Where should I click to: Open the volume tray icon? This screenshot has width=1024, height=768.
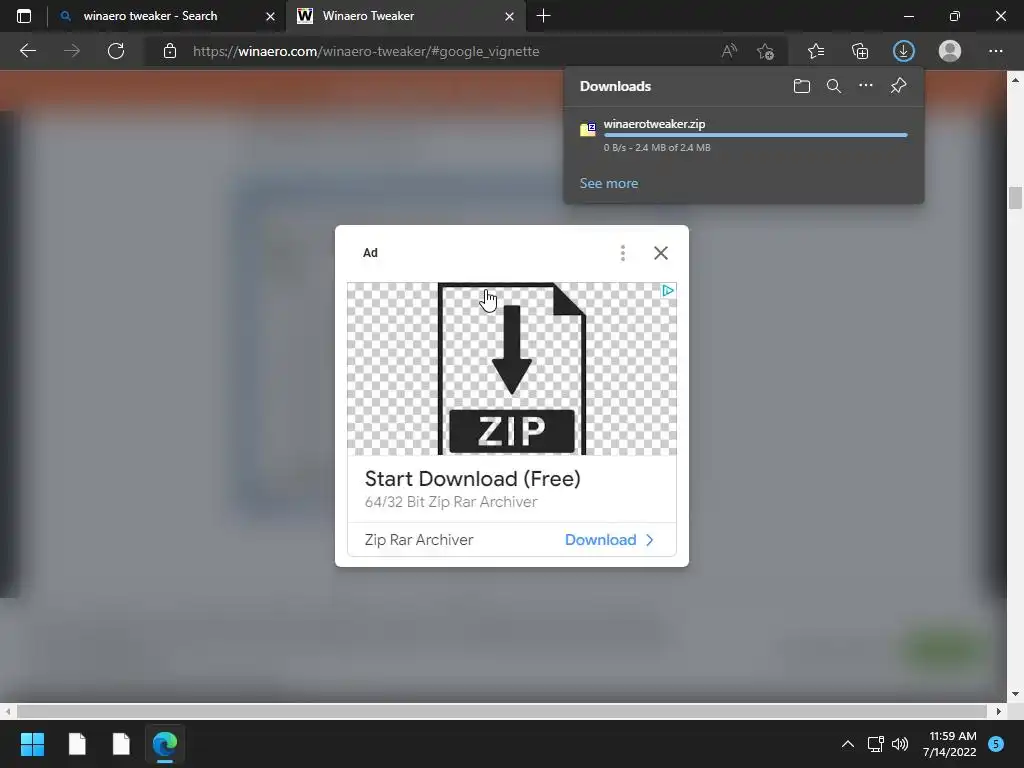coord(900,744)
